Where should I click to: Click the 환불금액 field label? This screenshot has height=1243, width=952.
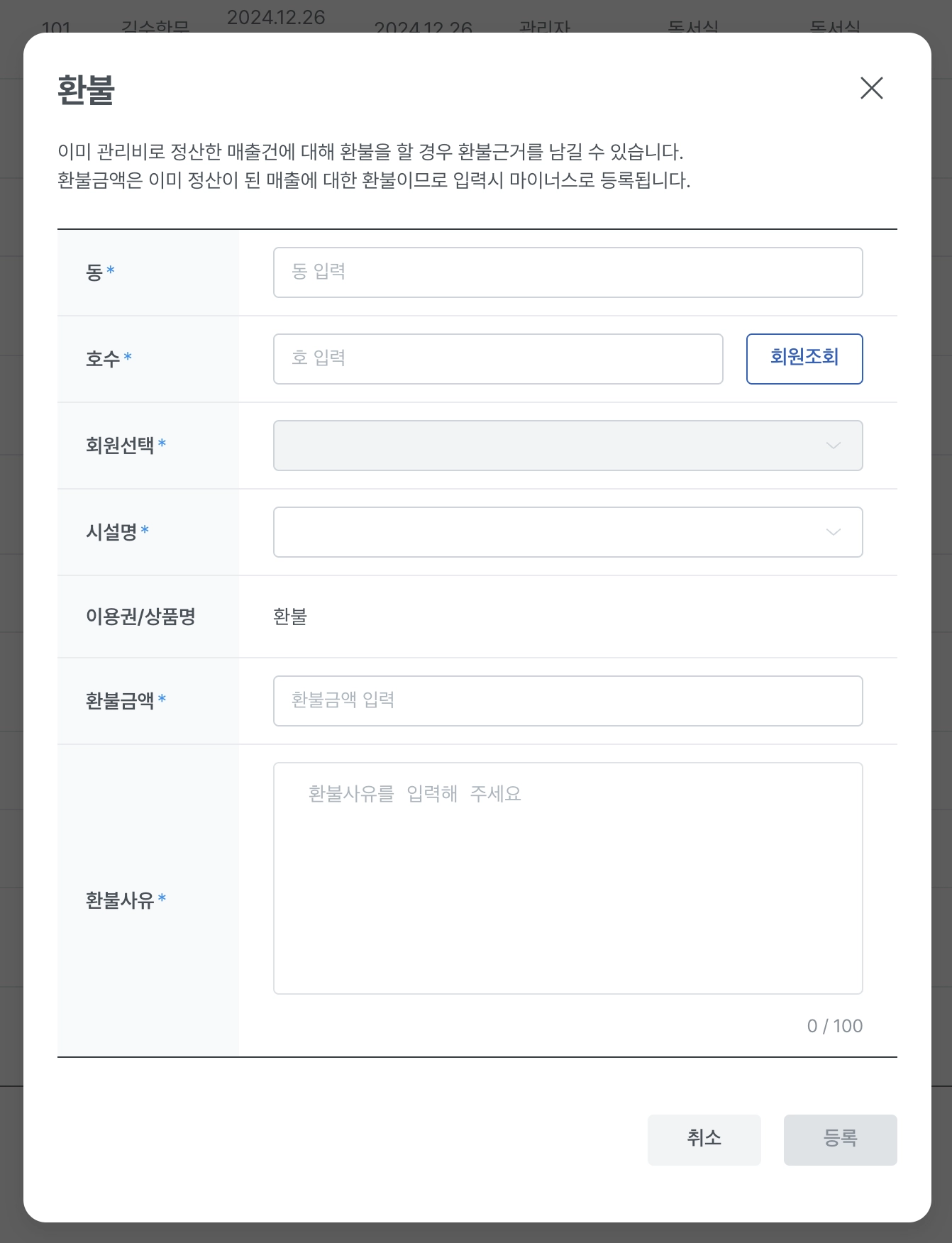click(x=120, y=701)
